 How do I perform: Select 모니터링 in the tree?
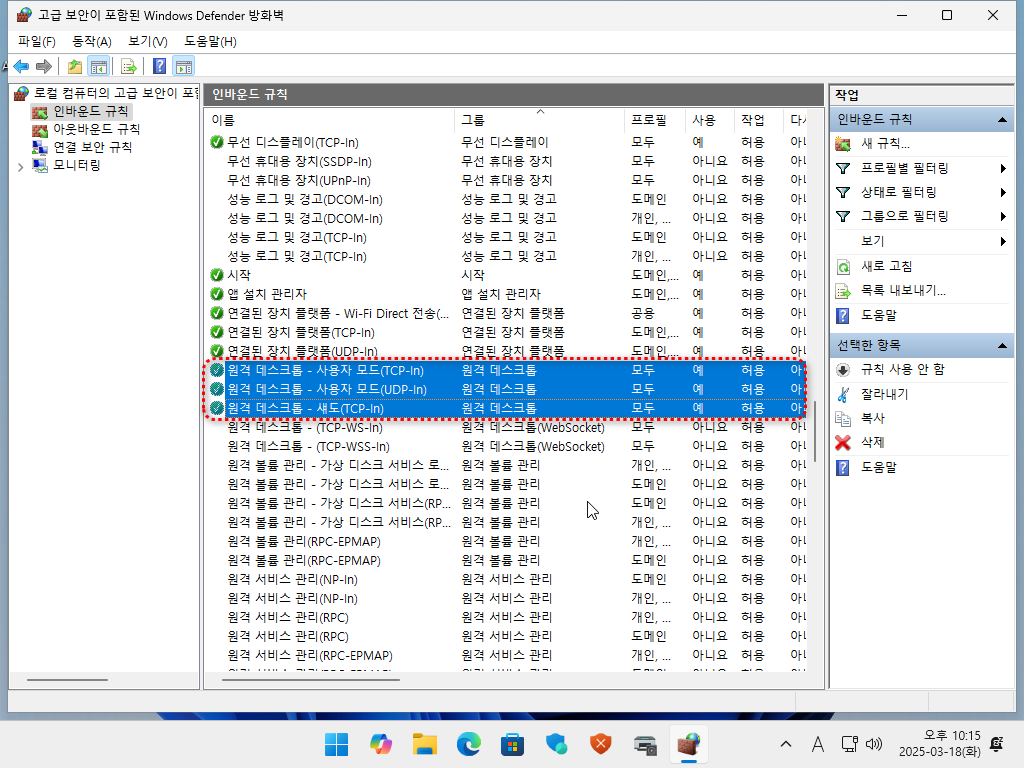(76, 165)
